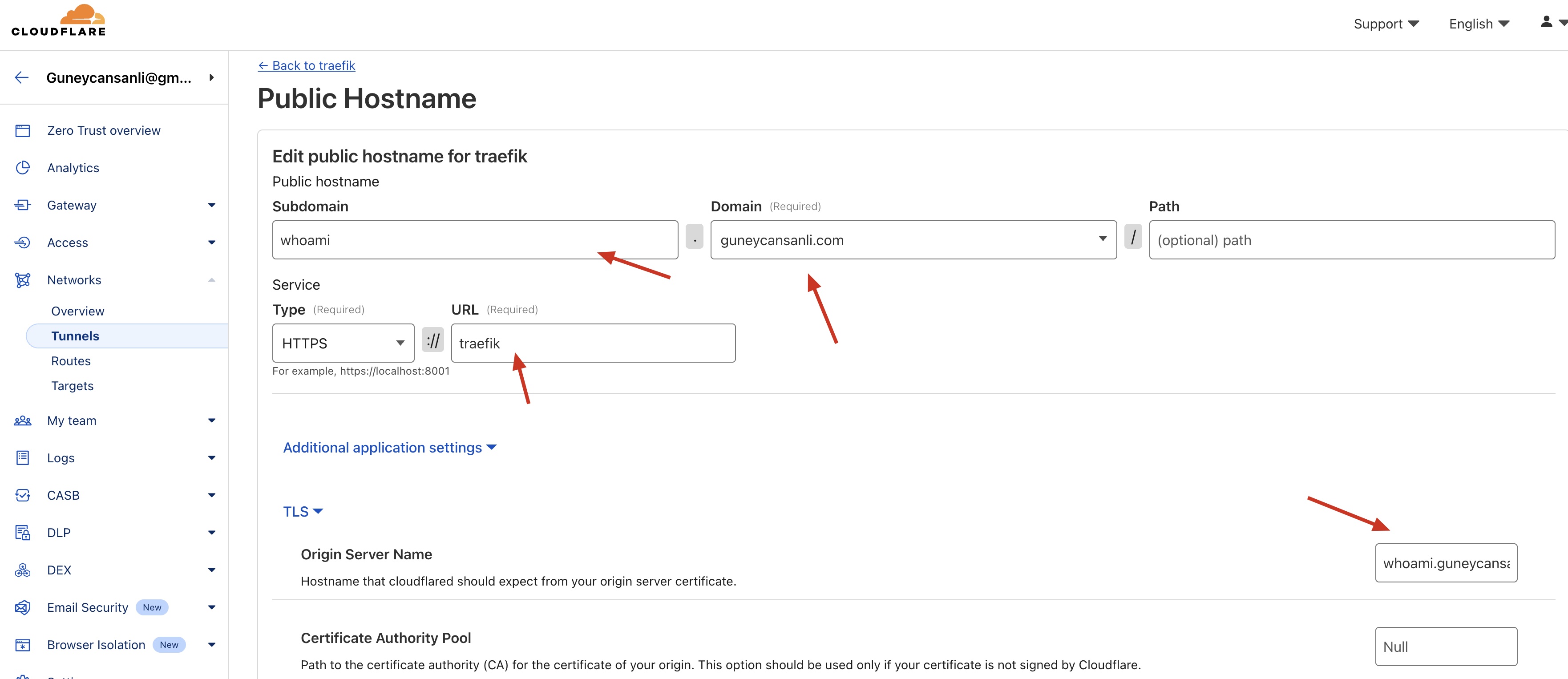
Task: Click the URL field containing traefik
Action: click(x=593, y=344)
